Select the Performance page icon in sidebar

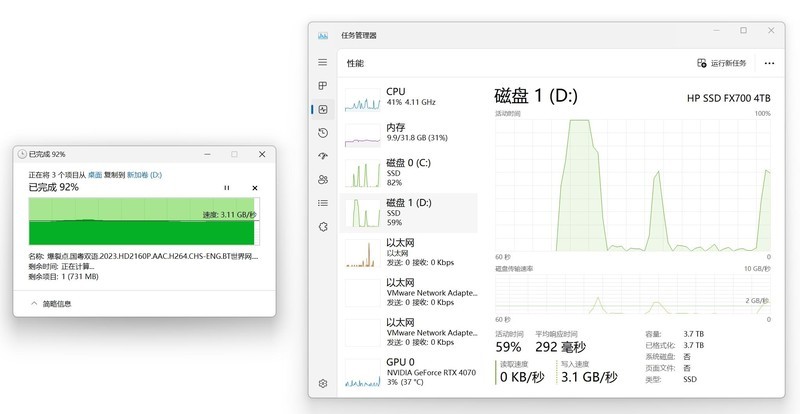pos(322,109)
